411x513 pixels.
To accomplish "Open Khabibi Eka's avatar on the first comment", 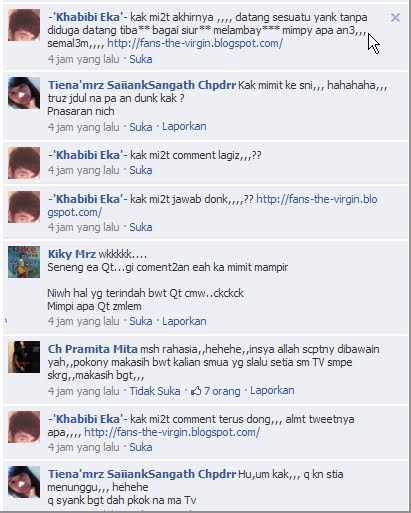I will coord(24,25).
